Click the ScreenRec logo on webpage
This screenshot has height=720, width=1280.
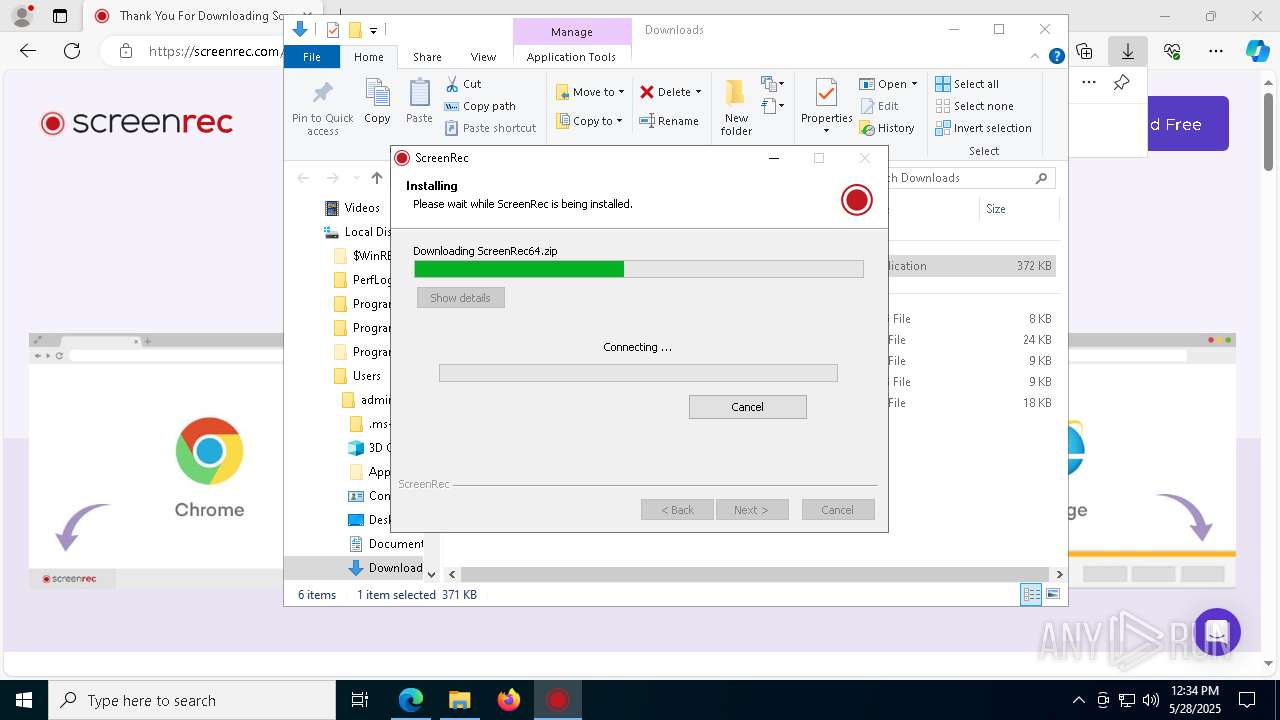[x=137, y=123]
